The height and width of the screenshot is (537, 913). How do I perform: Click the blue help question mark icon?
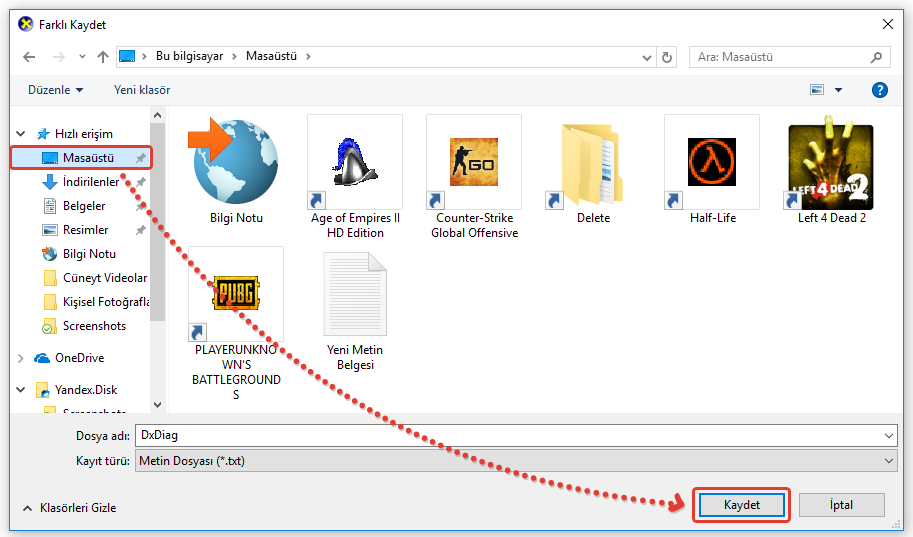pyautogui.click(x=880, y=90)
